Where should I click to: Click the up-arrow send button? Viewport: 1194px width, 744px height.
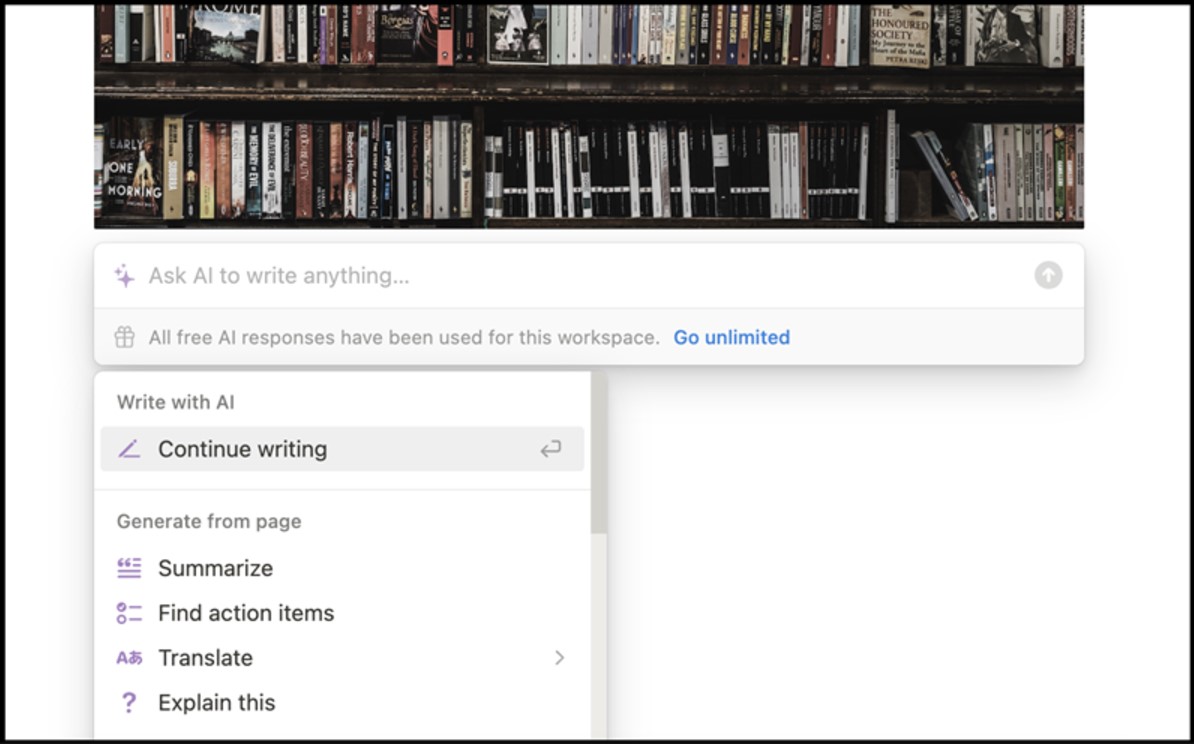(x=1048, y=275)
